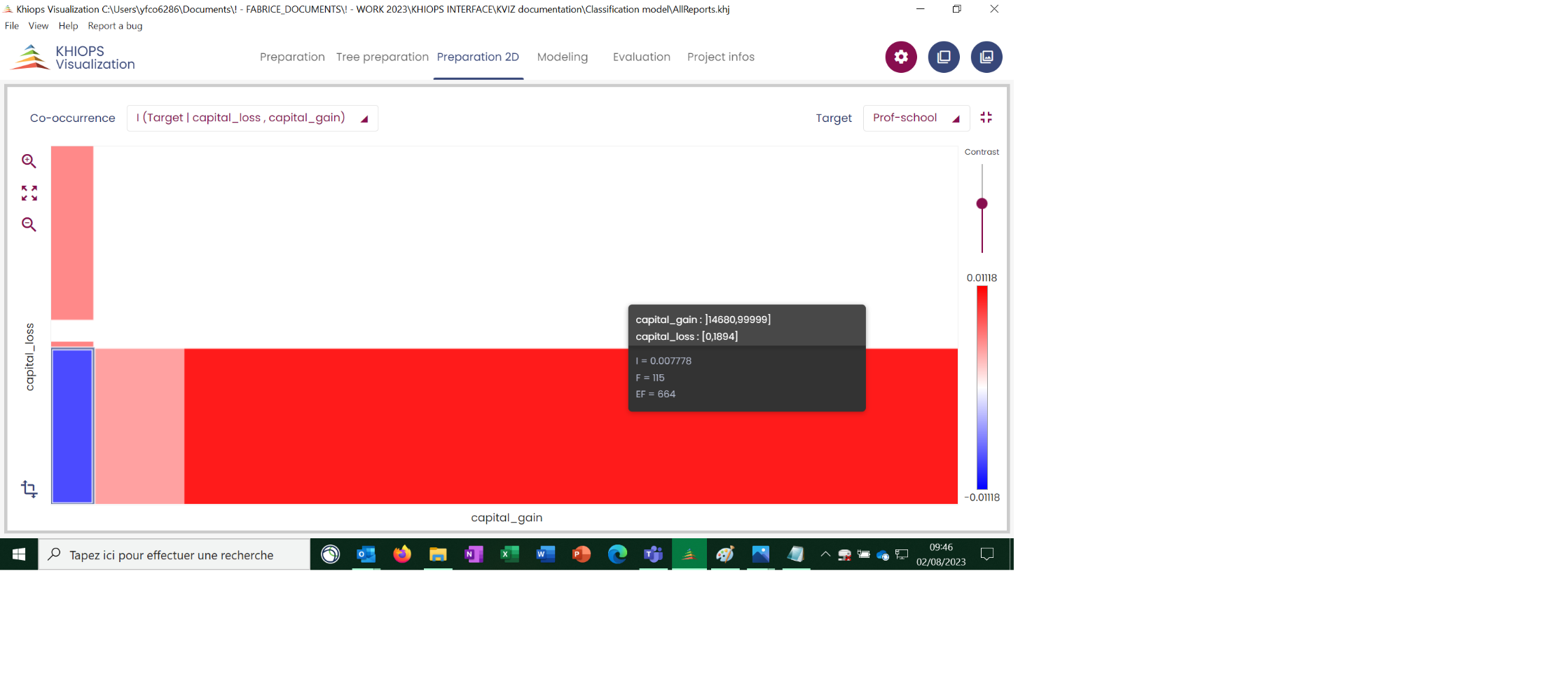Select the blue matrix cell
The width and height of the screenshot is (1568, 684).
72,426
